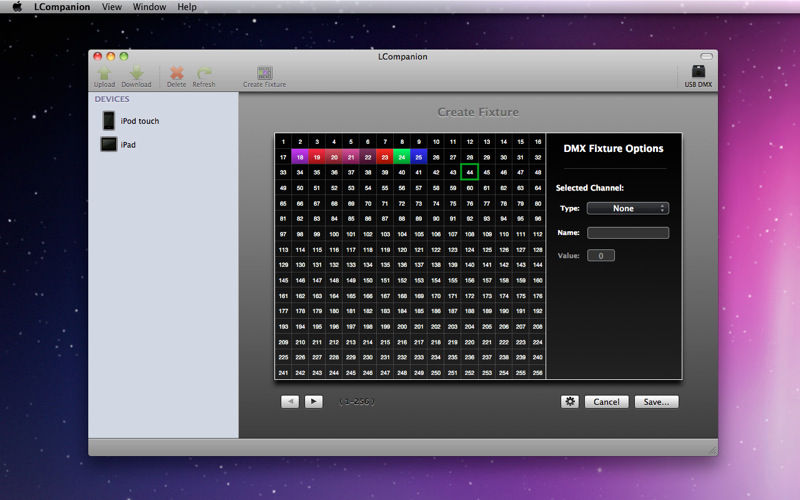Screen dimensions: 800x500
Task: Open the Create Fixture tool
Action: 264,75
